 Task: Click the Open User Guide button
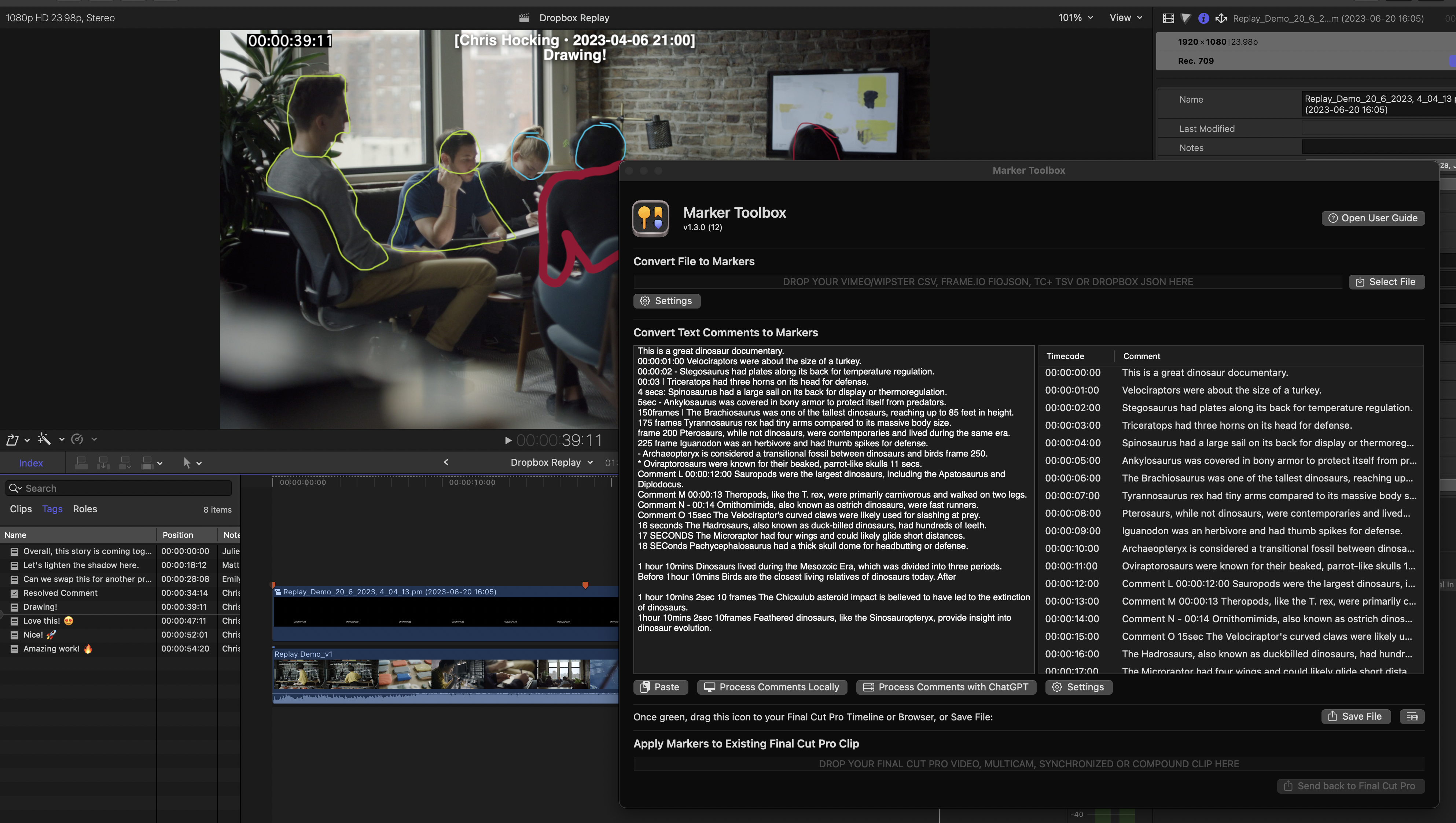point(1372,218)
